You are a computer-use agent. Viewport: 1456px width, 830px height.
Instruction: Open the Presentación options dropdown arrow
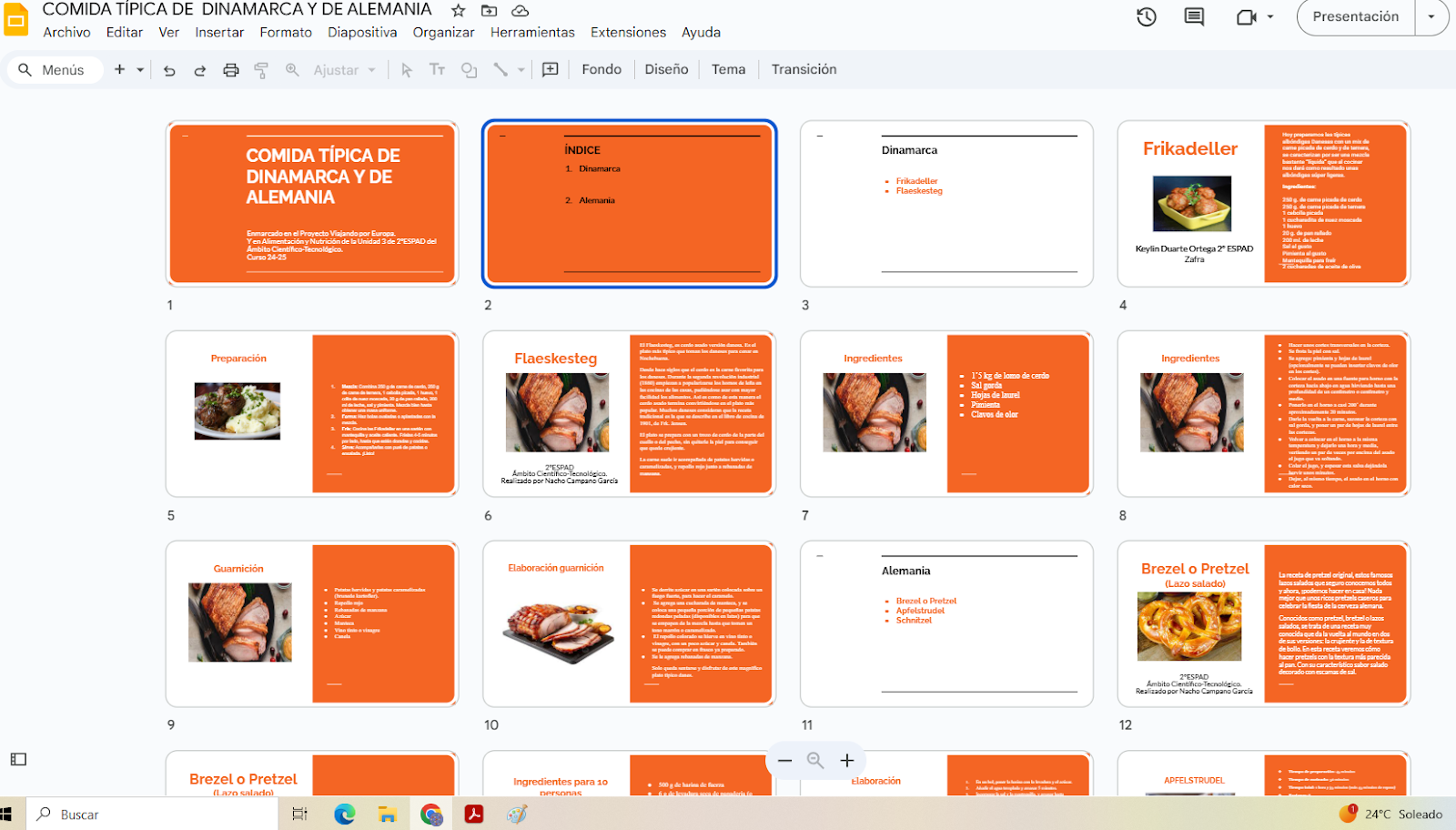(1431, 16)
